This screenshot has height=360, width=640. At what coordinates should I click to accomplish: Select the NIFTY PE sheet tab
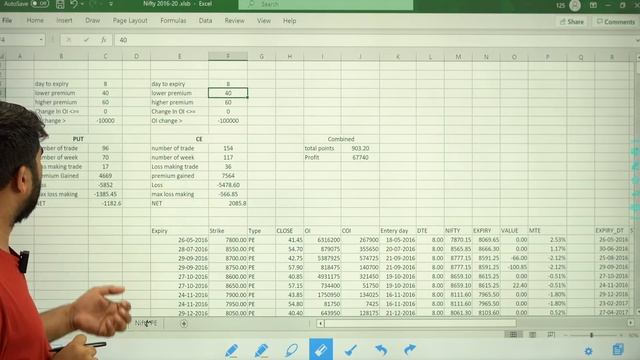146,323
